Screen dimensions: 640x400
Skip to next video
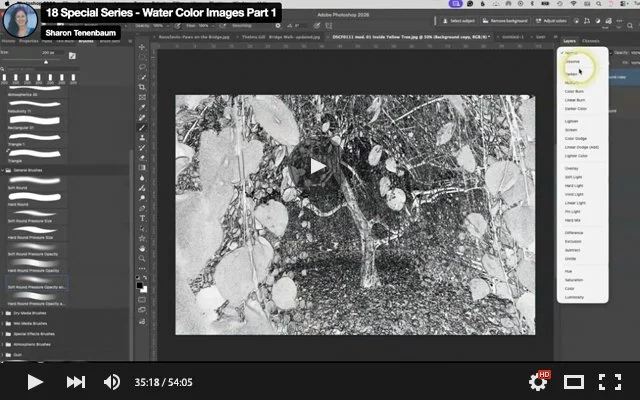pos(76,382)
